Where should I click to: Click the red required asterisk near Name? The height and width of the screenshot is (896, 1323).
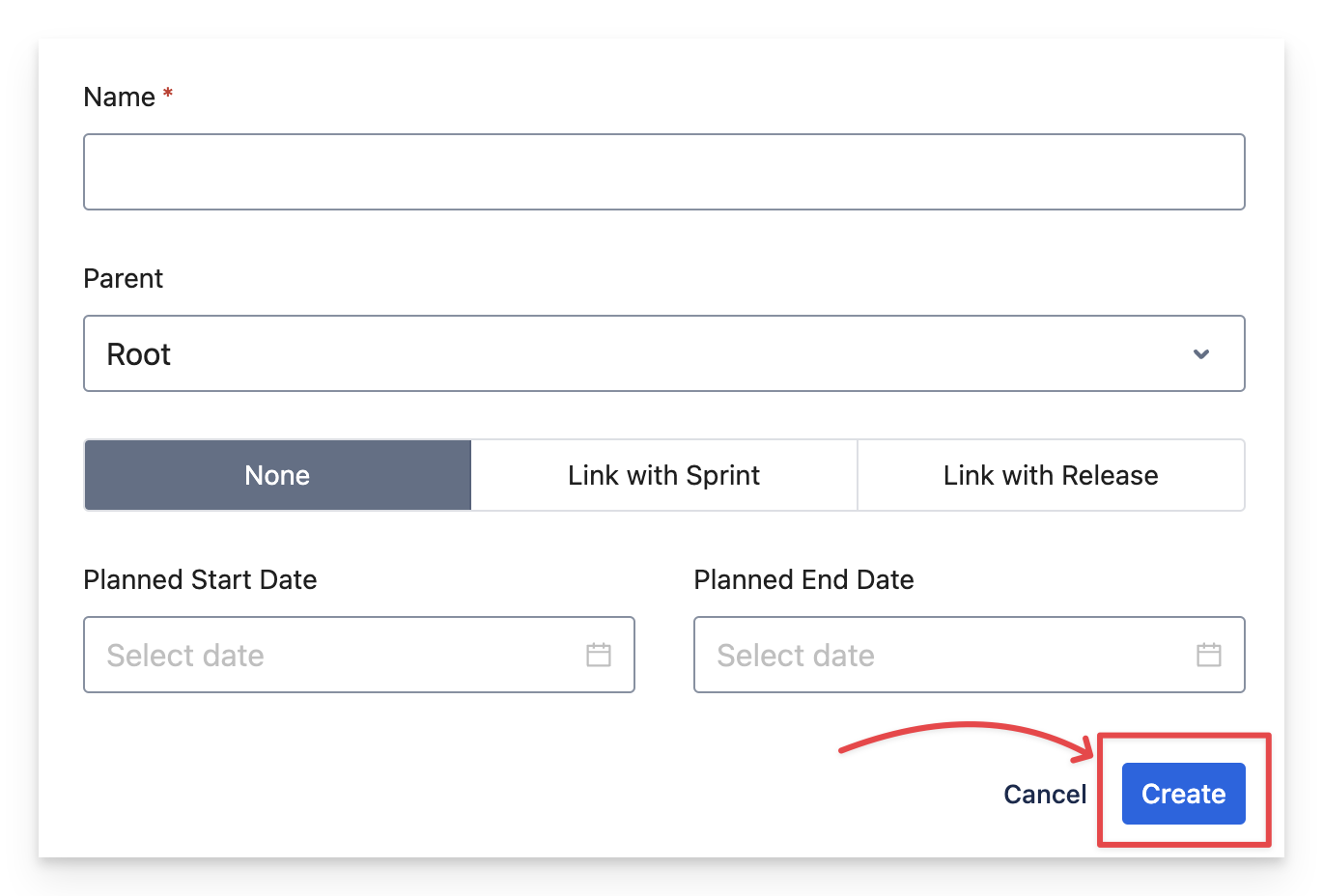pyautogui.click(x=168, y=94)
